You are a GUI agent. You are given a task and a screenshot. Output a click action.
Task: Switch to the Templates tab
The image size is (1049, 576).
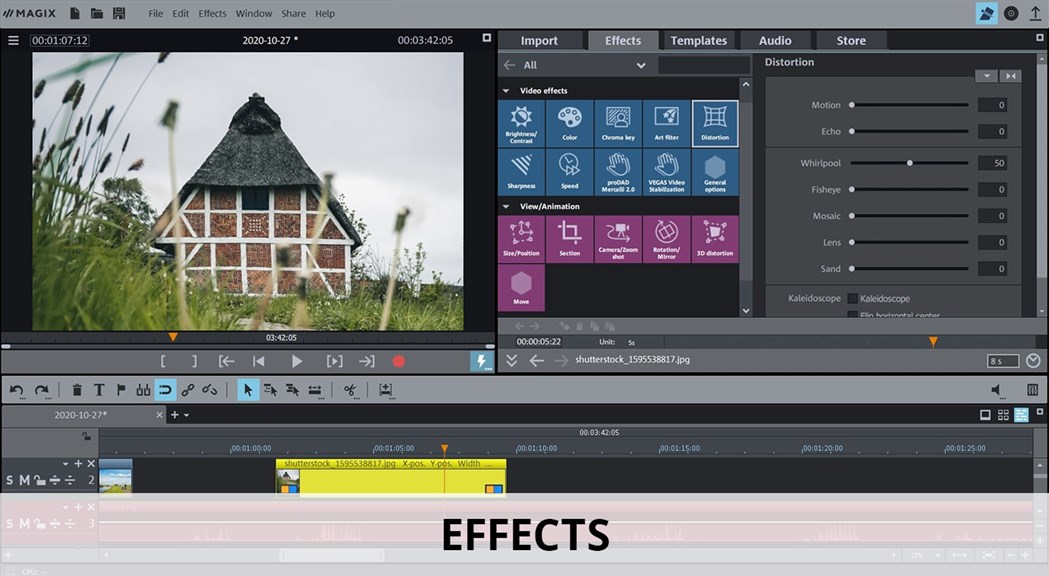pyautogui.click(x=698, y=40)
